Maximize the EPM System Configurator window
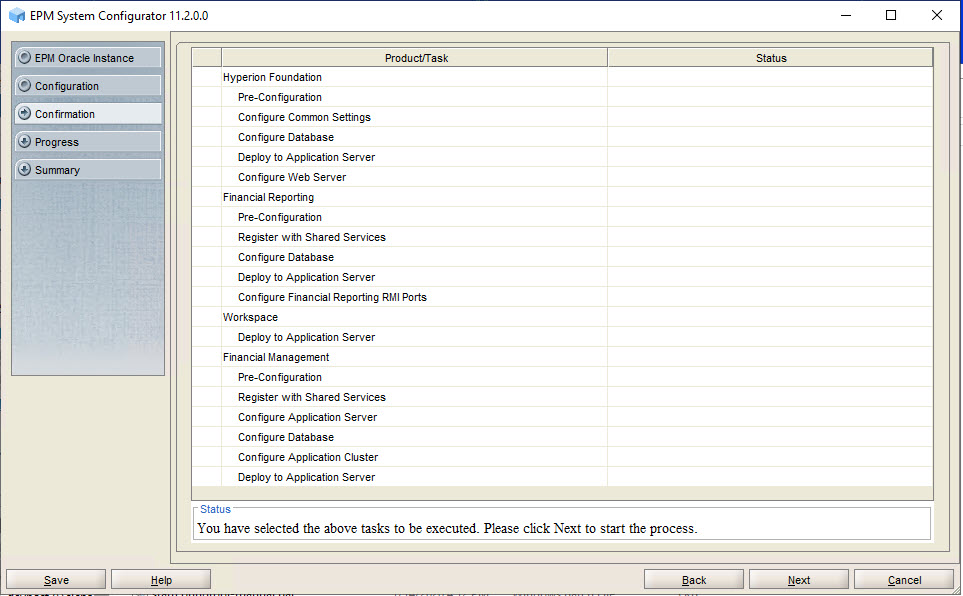 pos(891,15)
